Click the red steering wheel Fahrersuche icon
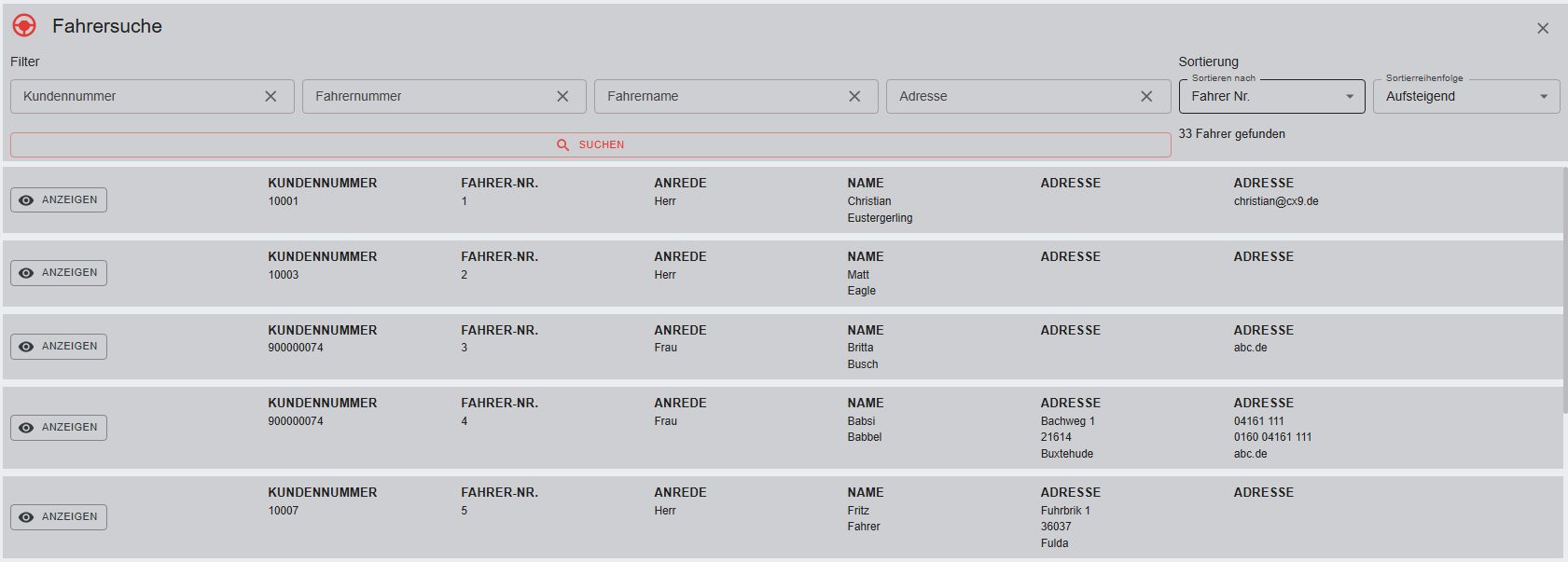The height and width of the screenshot is (562, 1568). coord(24,26)
